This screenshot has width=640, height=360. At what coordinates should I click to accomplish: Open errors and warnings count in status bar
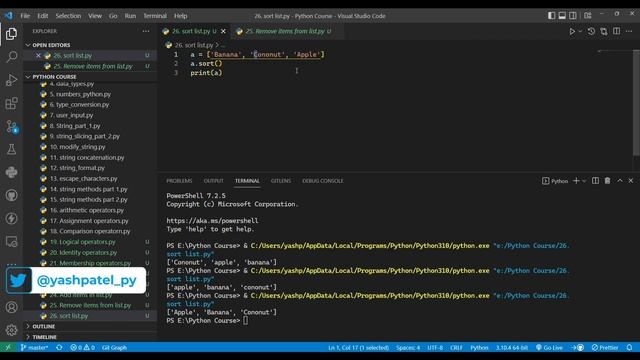[82, 348]
